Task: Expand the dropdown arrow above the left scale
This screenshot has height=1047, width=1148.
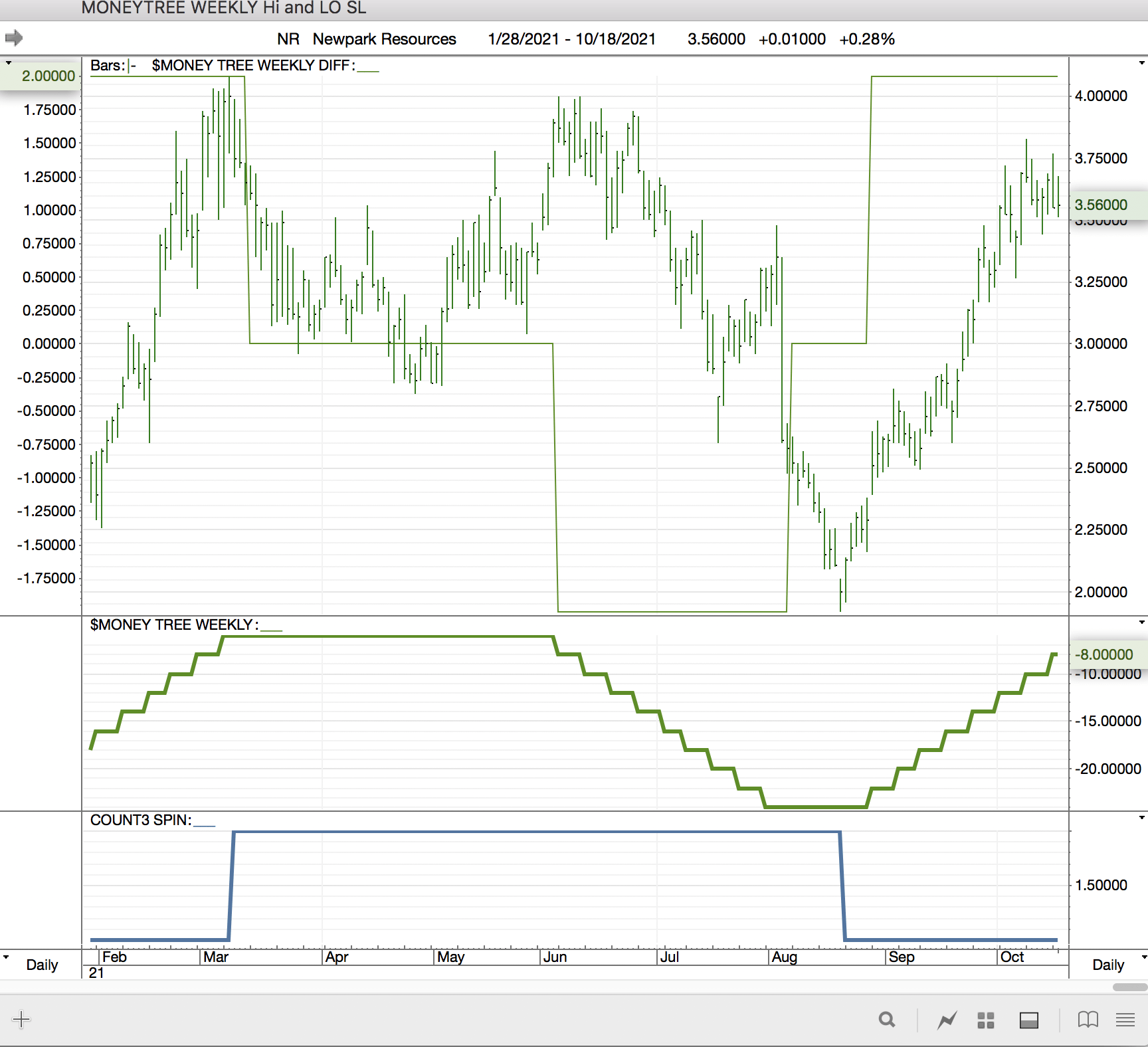Action: (x=8, y=63)
